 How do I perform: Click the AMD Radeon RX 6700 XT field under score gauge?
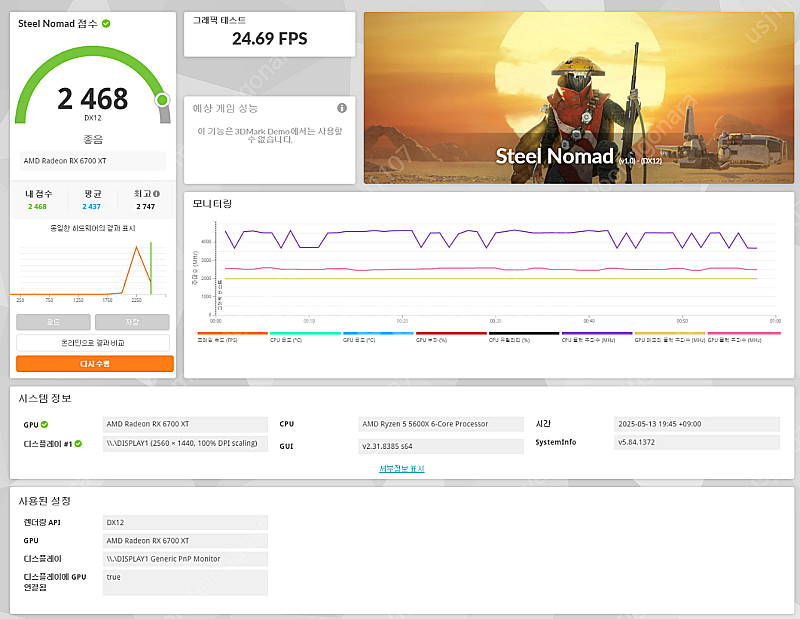click(93, 161)
